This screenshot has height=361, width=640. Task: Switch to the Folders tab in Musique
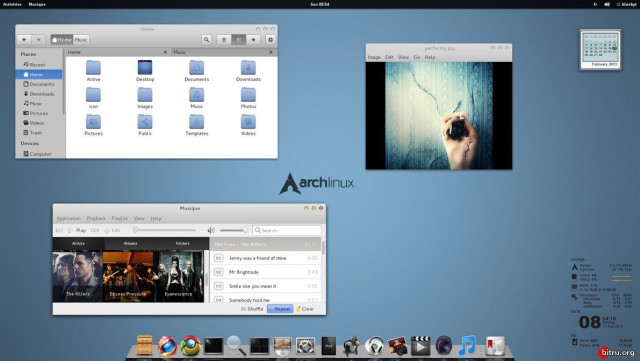click(x=182, y=243)
